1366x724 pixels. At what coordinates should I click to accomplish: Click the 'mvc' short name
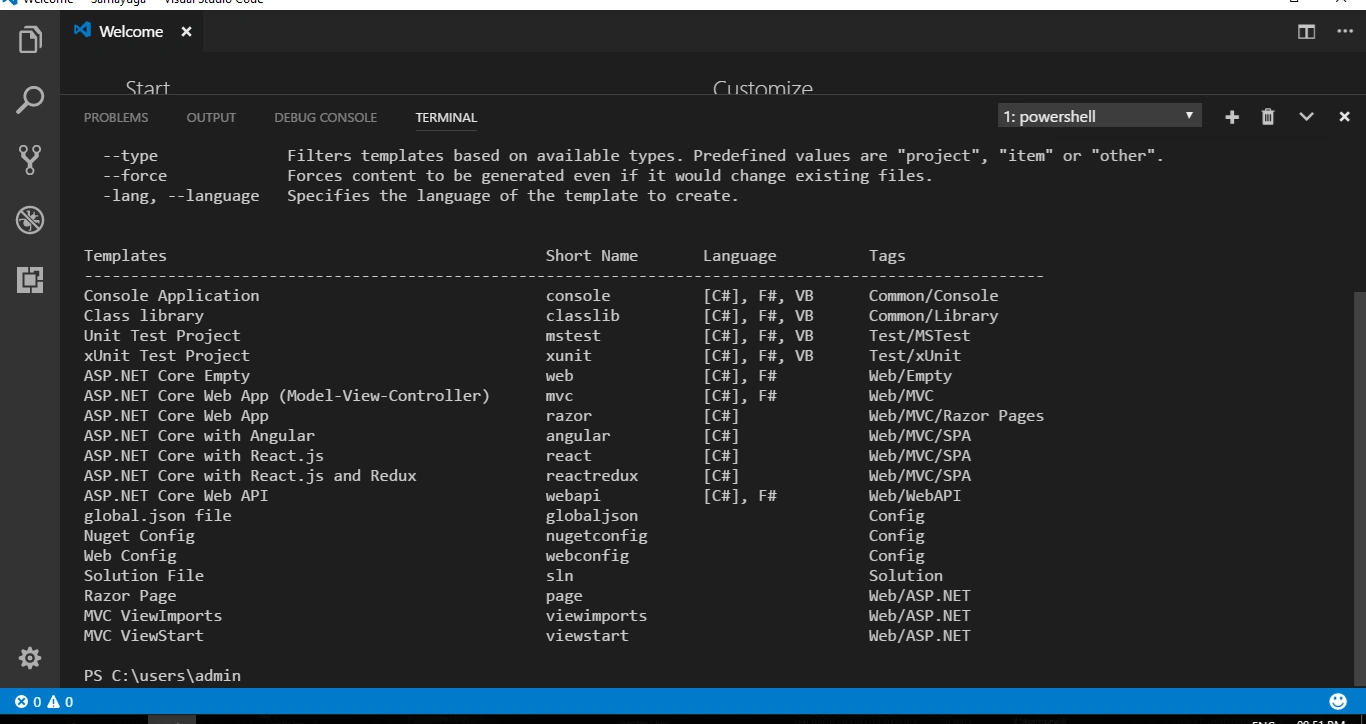[560, 396]
